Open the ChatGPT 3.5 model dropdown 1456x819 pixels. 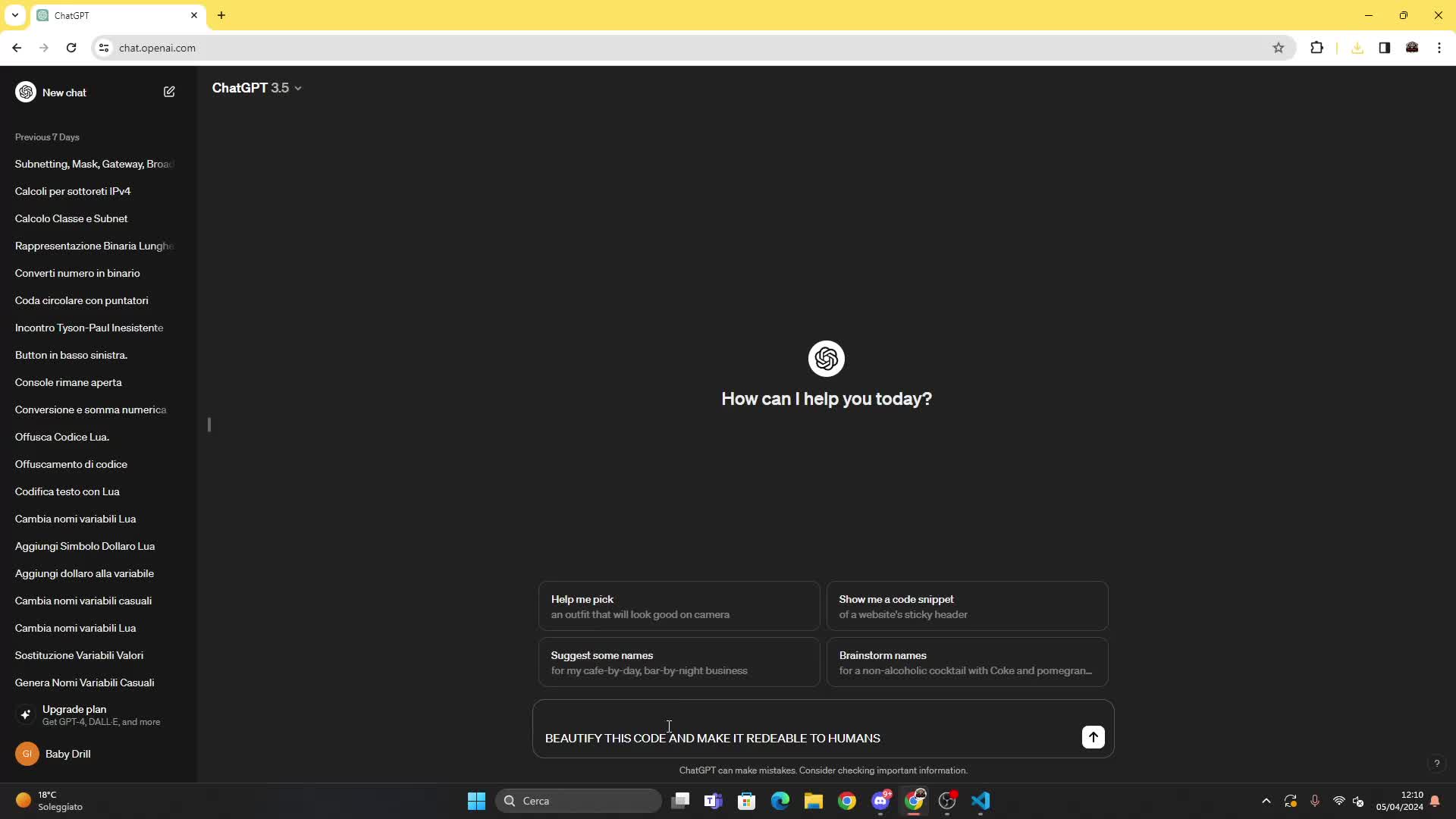tap(258, 87)
